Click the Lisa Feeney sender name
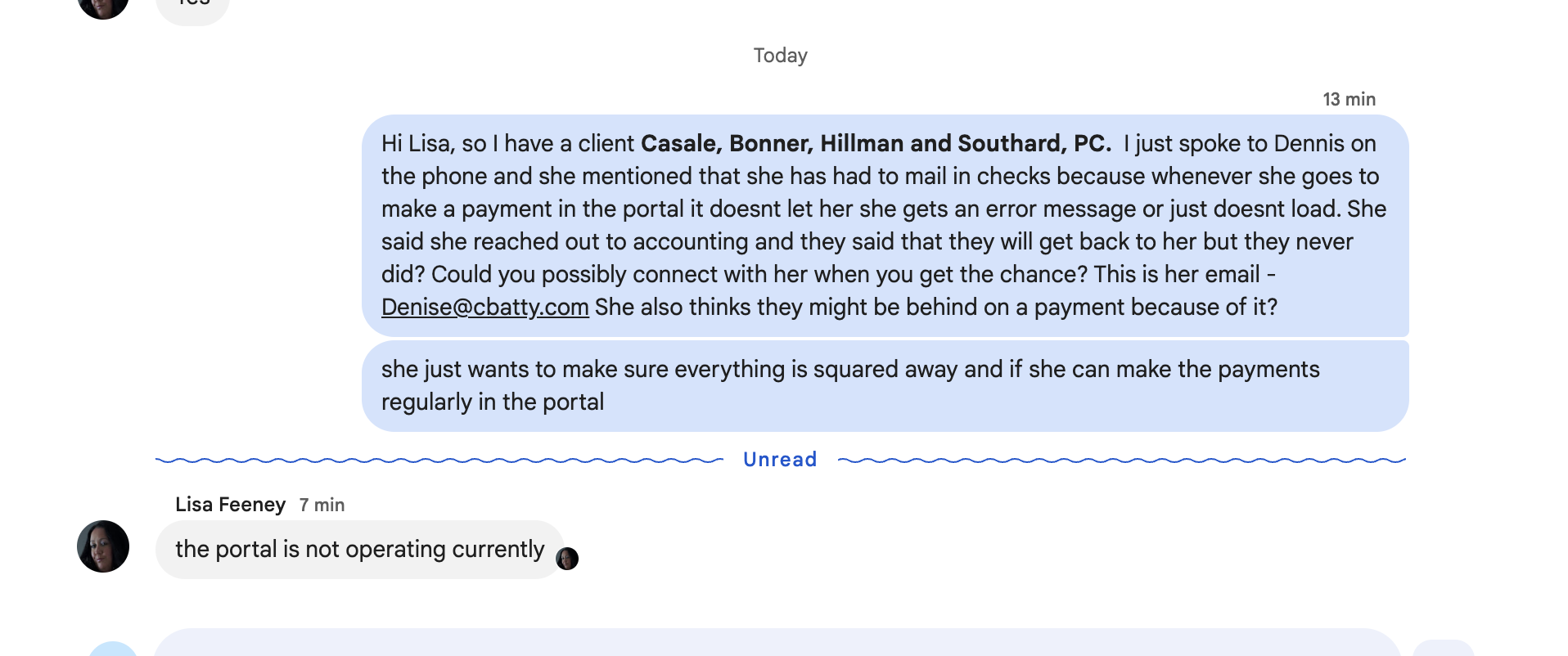The width and height of the screenshot is (1568, 656). click(x=230, y=505)
